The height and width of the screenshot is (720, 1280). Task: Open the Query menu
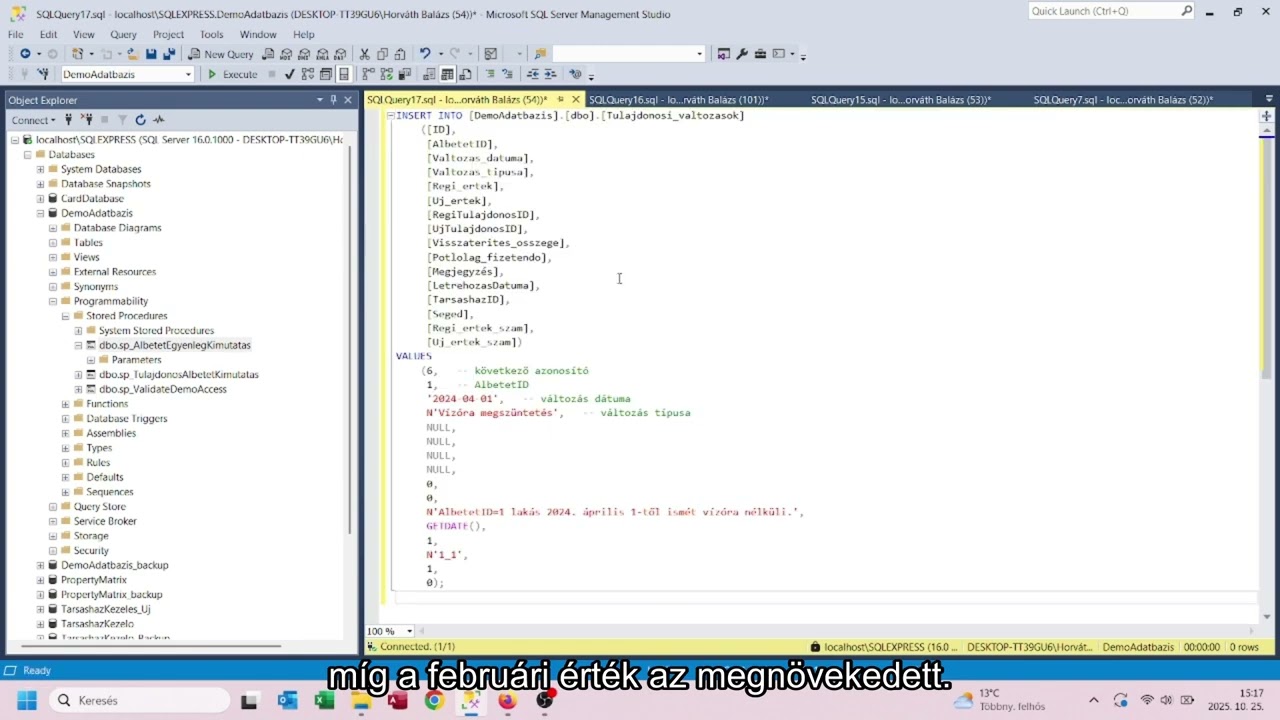123,34
